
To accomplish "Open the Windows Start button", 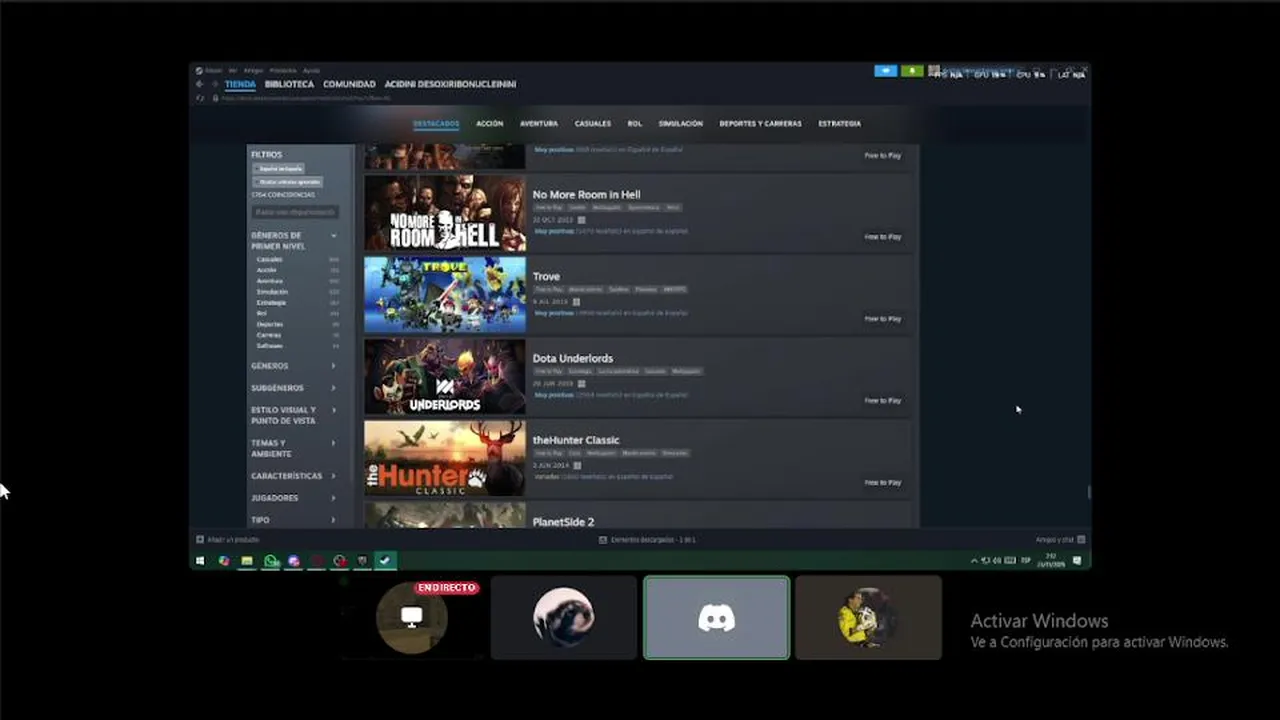I will click(x=200, y=561).
